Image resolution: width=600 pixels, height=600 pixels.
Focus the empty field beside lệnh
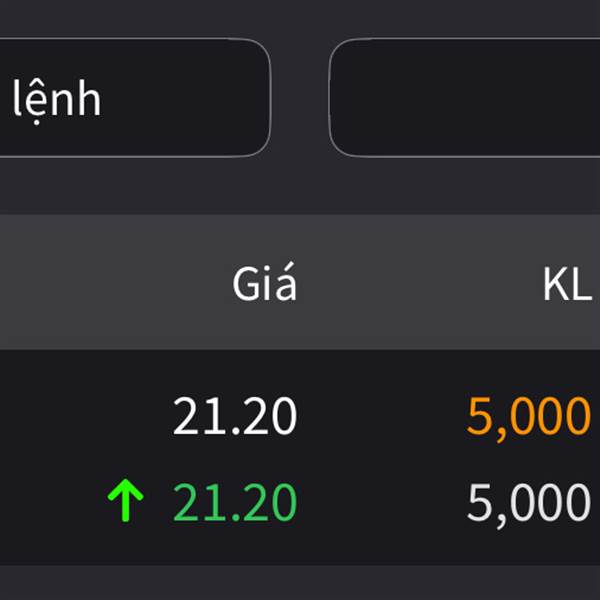pyautogui.click(x=464, y=98)
